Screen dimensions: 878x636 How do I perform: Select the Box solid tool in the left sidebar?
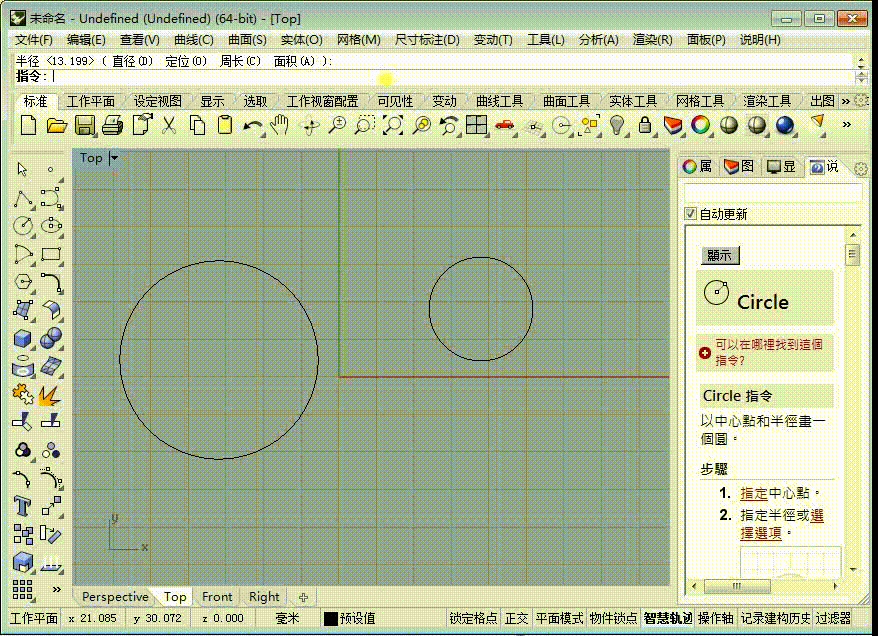(22, 338)
